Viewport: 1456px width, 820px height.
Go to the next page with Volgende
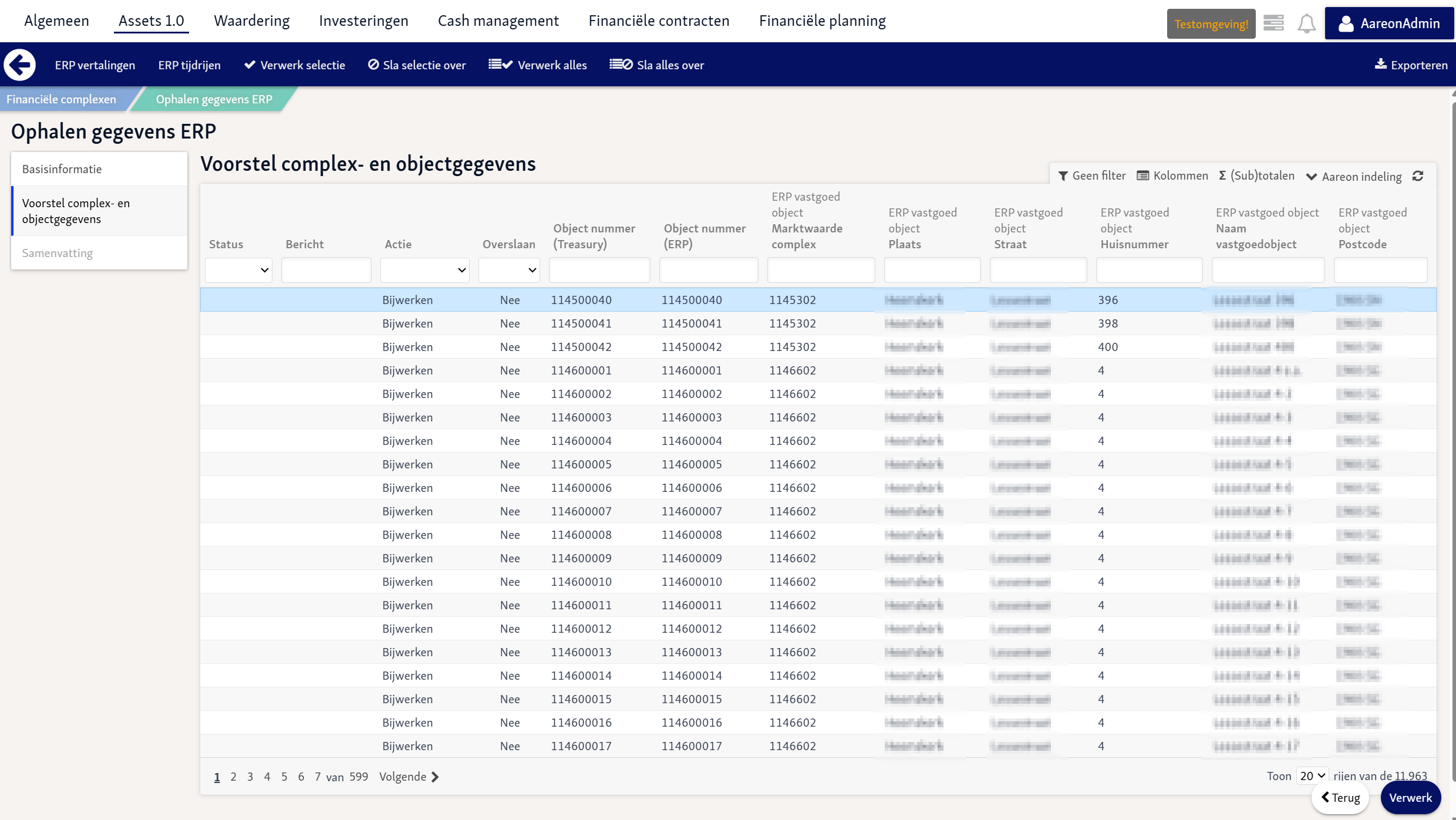tap(409, 777)
